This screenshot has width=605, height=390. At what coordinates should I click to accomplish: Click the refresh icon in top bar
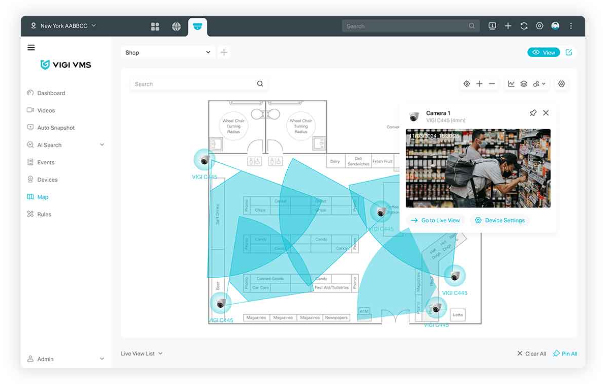pyautogui.click(x=524, y=26)
